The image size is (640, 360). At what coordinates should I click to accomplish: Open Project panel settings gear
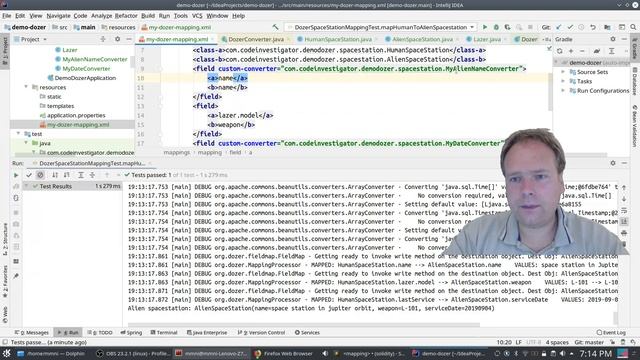pos(118,39)
